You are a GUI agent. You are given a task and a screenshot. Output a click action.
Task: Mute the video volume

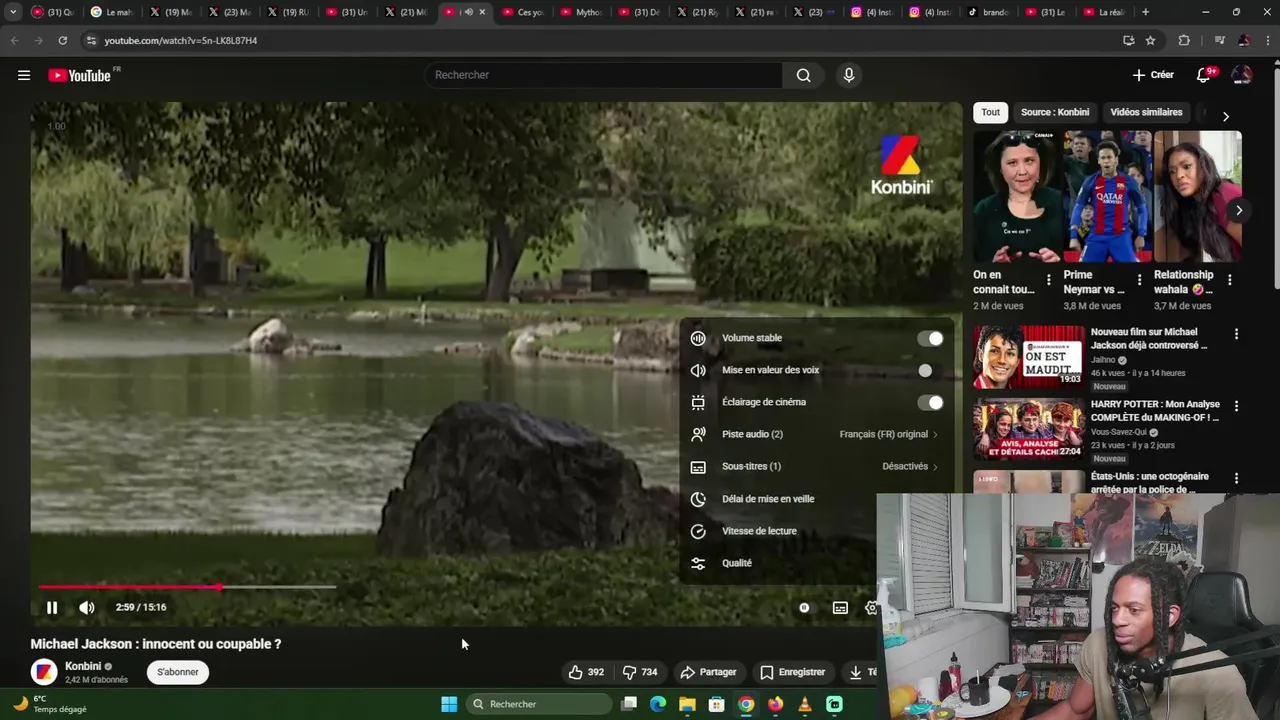point(87,607)
